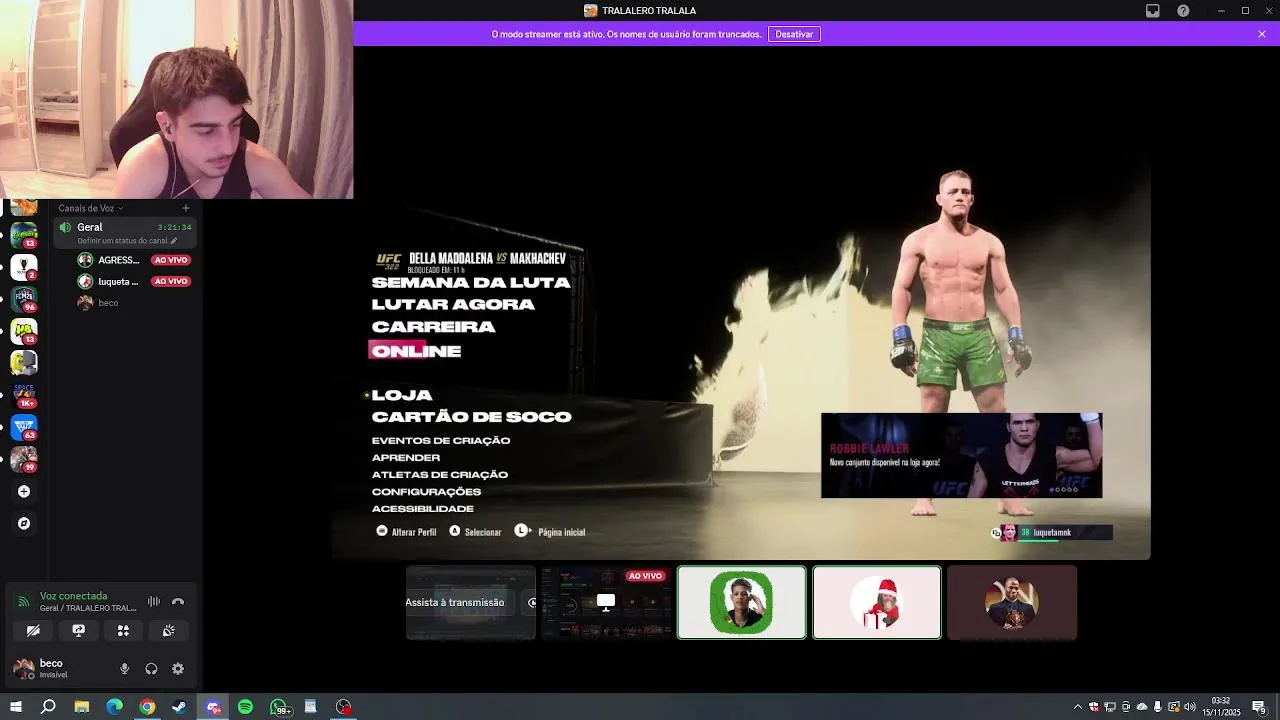Click the Selecionar prompt
This screenshot has height=720, width=1280.
(x=475, y=532)
